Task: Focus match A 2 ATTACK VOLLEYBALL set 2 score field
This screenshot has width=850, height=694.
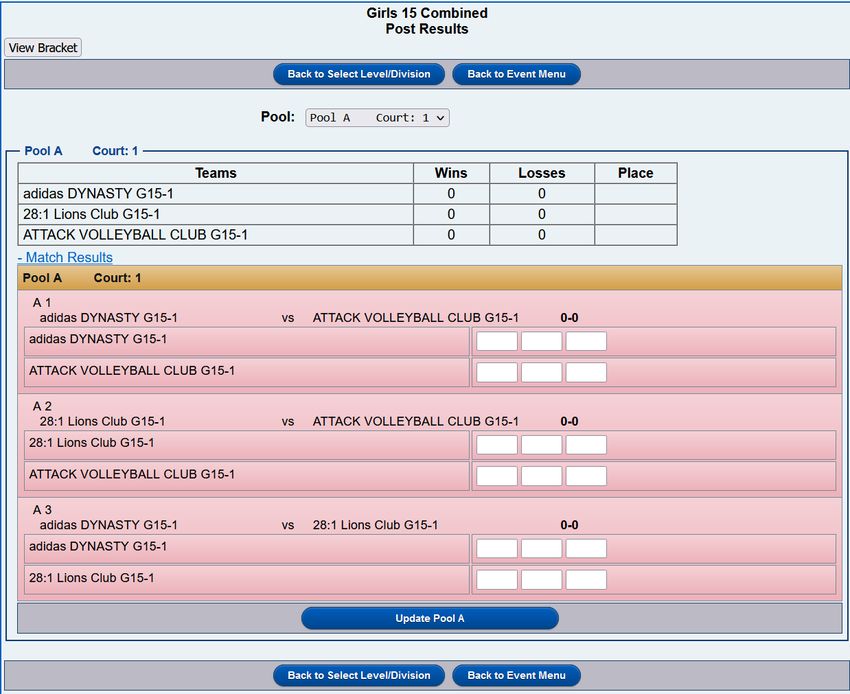Action: 542,476
